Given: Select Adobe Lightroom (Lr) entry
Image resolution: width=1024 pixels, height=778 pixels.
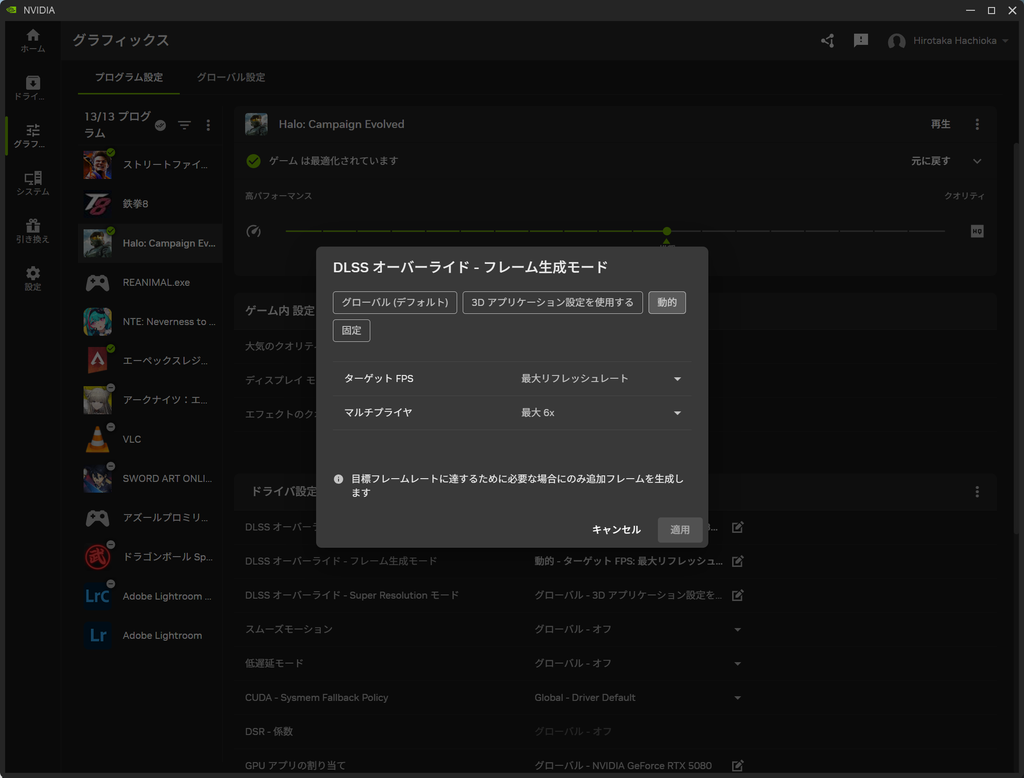Looking at the screenshot, I should [150, 635].
